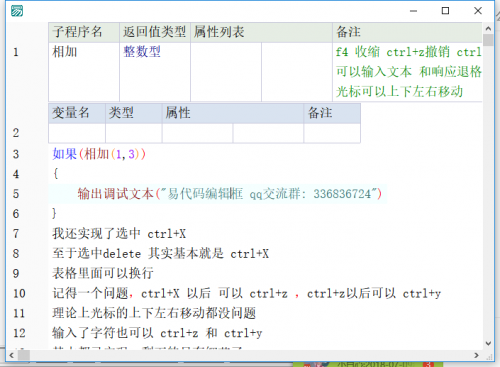Screen dimensions: 500x367
Task: Click the vertical scrollbar thumb
Action: click(488, 40)
